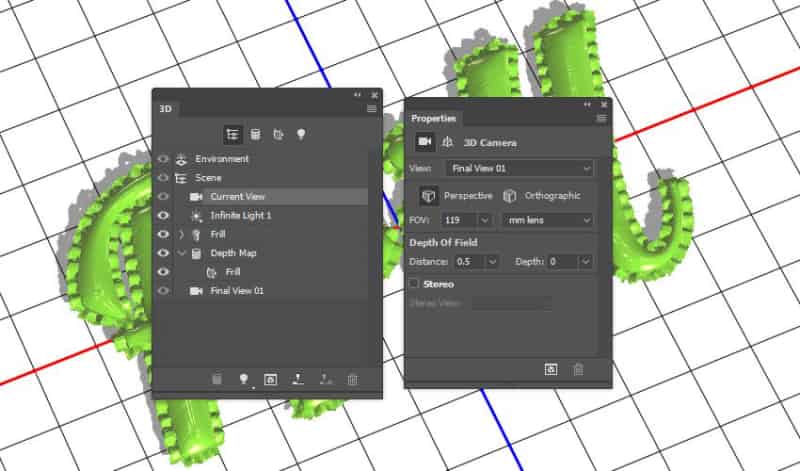Click trash icon in Properties panel
This screenshot has height=471, width=800.
(x=578, y=369)
